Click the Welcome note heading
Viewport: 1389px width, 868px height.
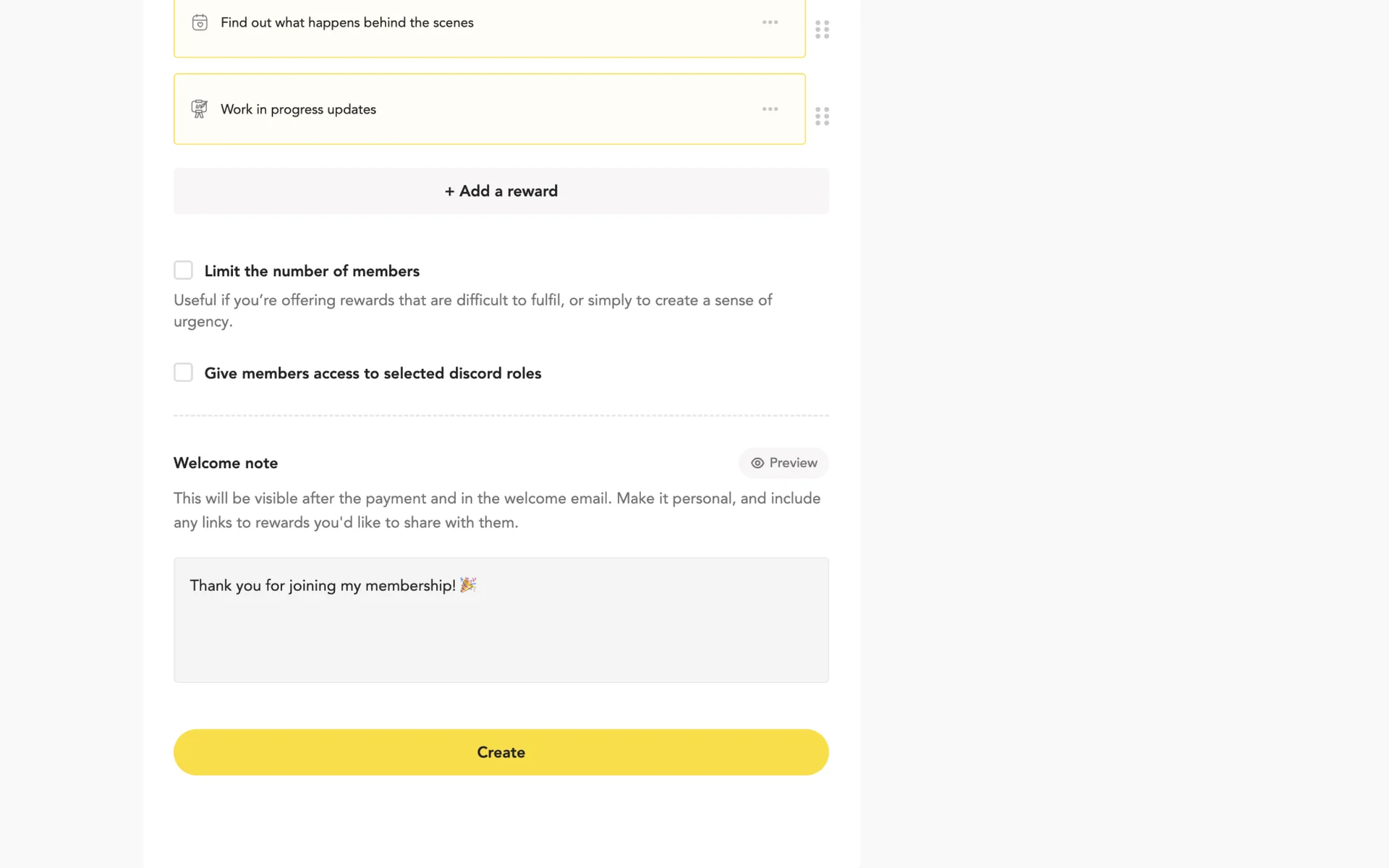click(226, 463)
